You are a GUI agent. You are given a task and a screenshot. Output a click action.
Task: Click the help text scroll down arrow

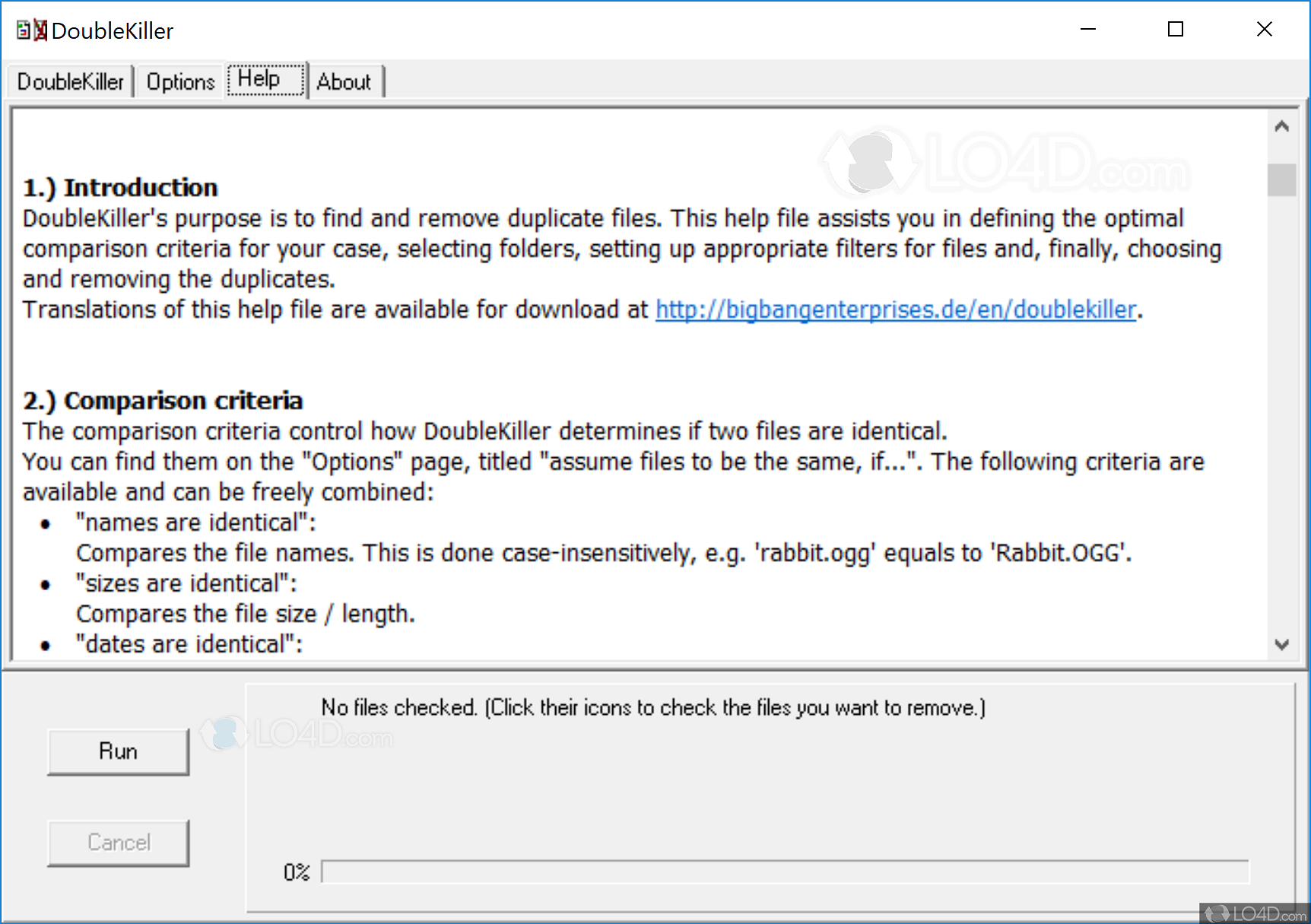pyautogui.click(x=1282, y=645)
